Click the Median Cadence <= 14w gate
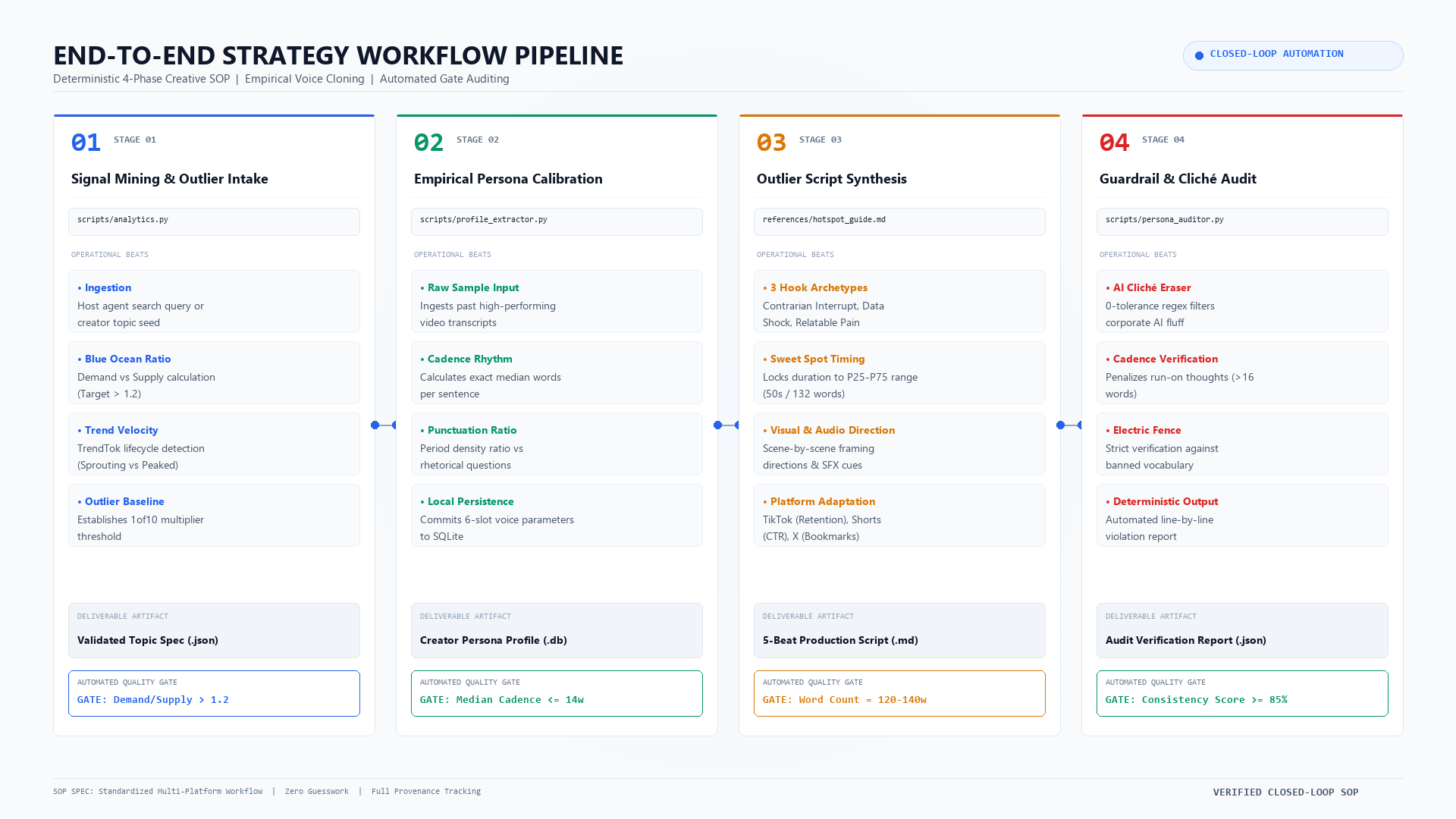This screenshot has height=819, width=1456. (x=557, y=693)
